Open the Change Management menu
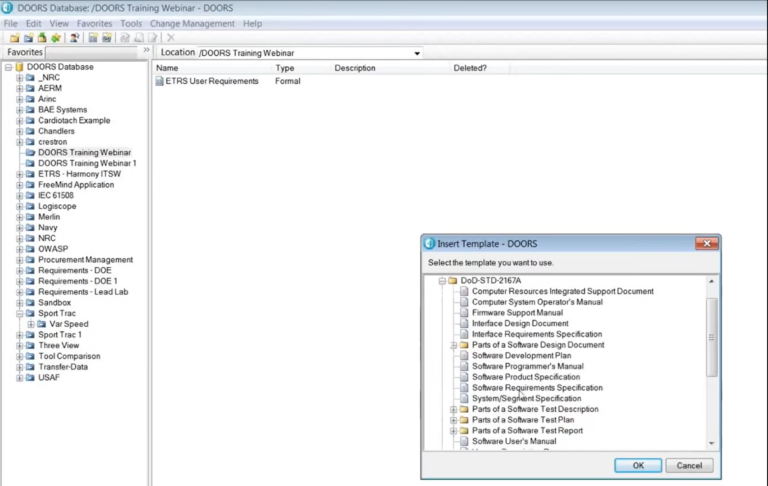Image resolution: width=768 pixels, height=486 pixels. point(192,24)
